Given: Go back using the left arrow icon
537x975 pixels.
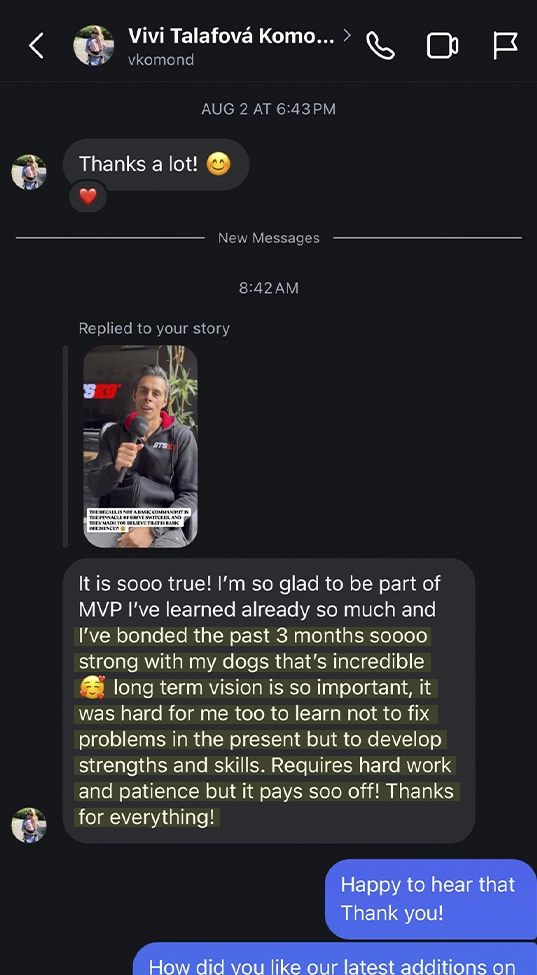Looking at the screenshot, I should point(37,45).
